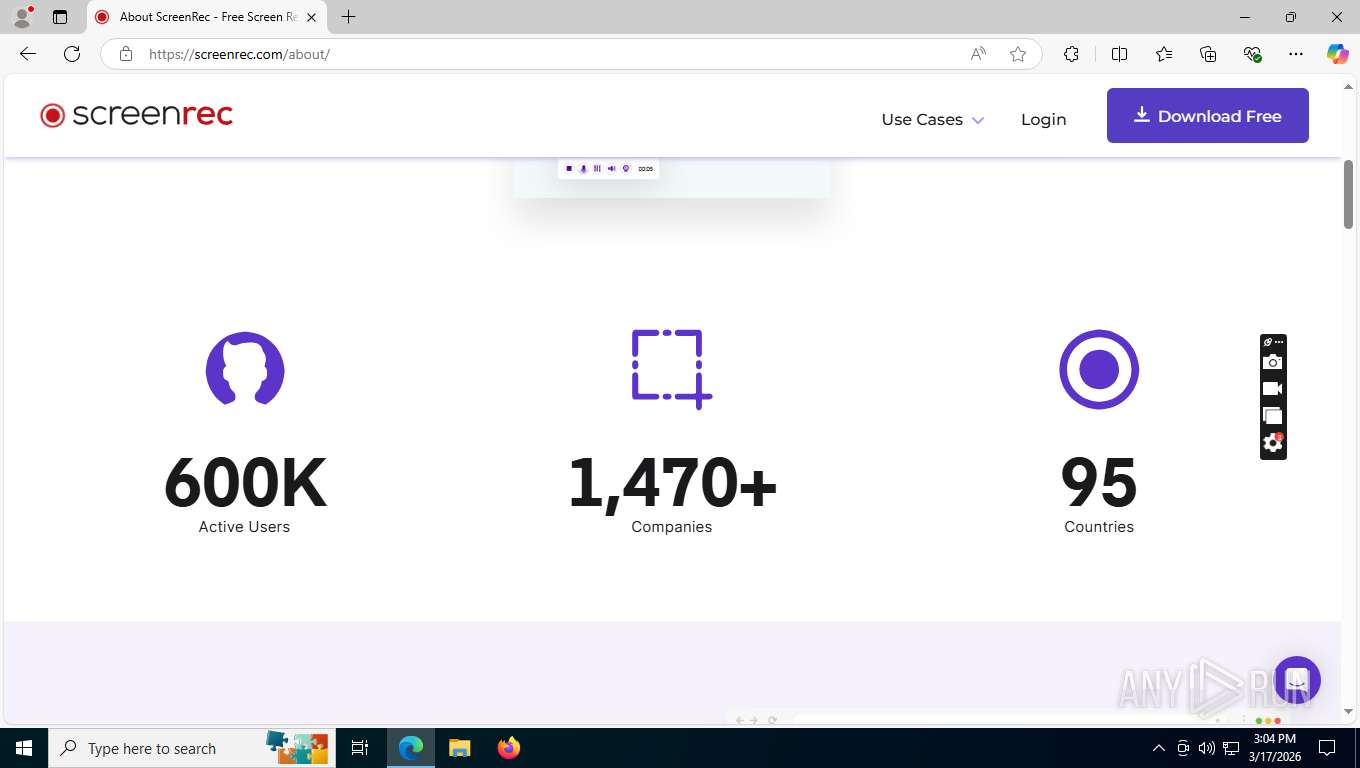Launch Firefox from taskbar
This screenshot has width=1360, height=768.
[x=509, y=748]
